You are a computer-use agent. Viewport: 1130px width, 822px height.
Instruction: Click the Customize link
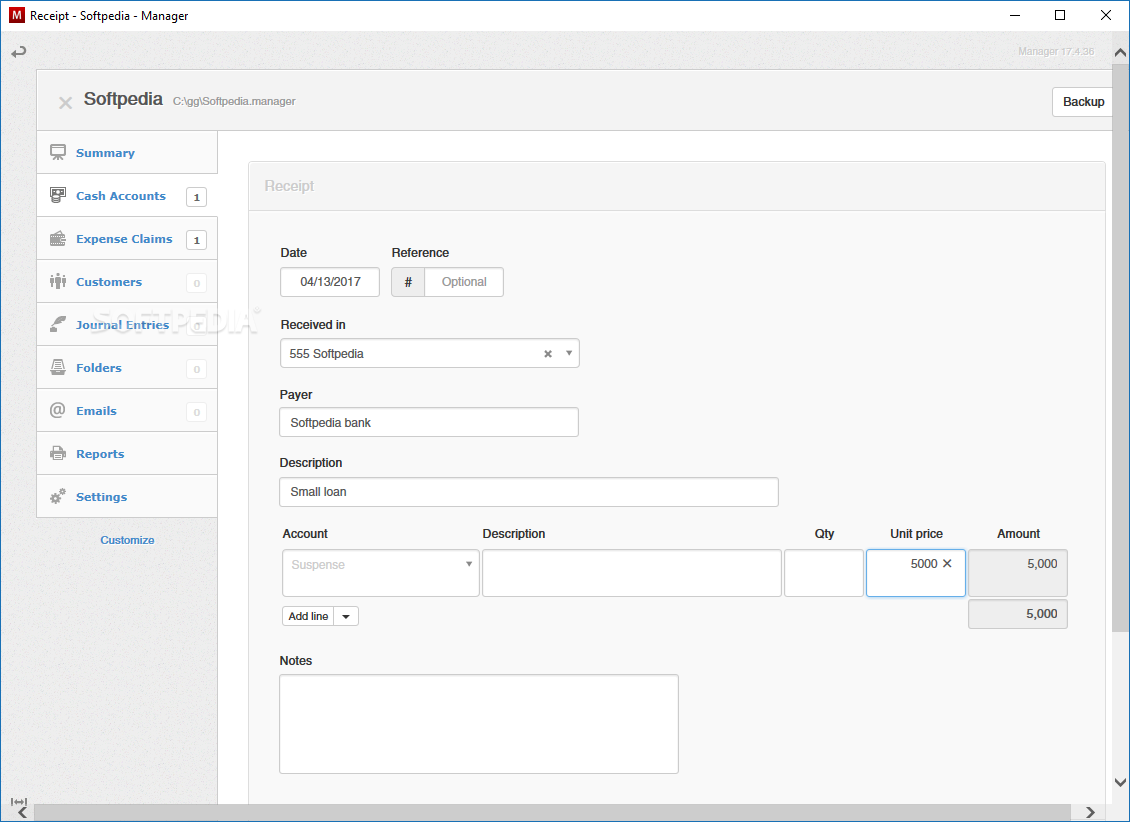click(x=128, y=540)
